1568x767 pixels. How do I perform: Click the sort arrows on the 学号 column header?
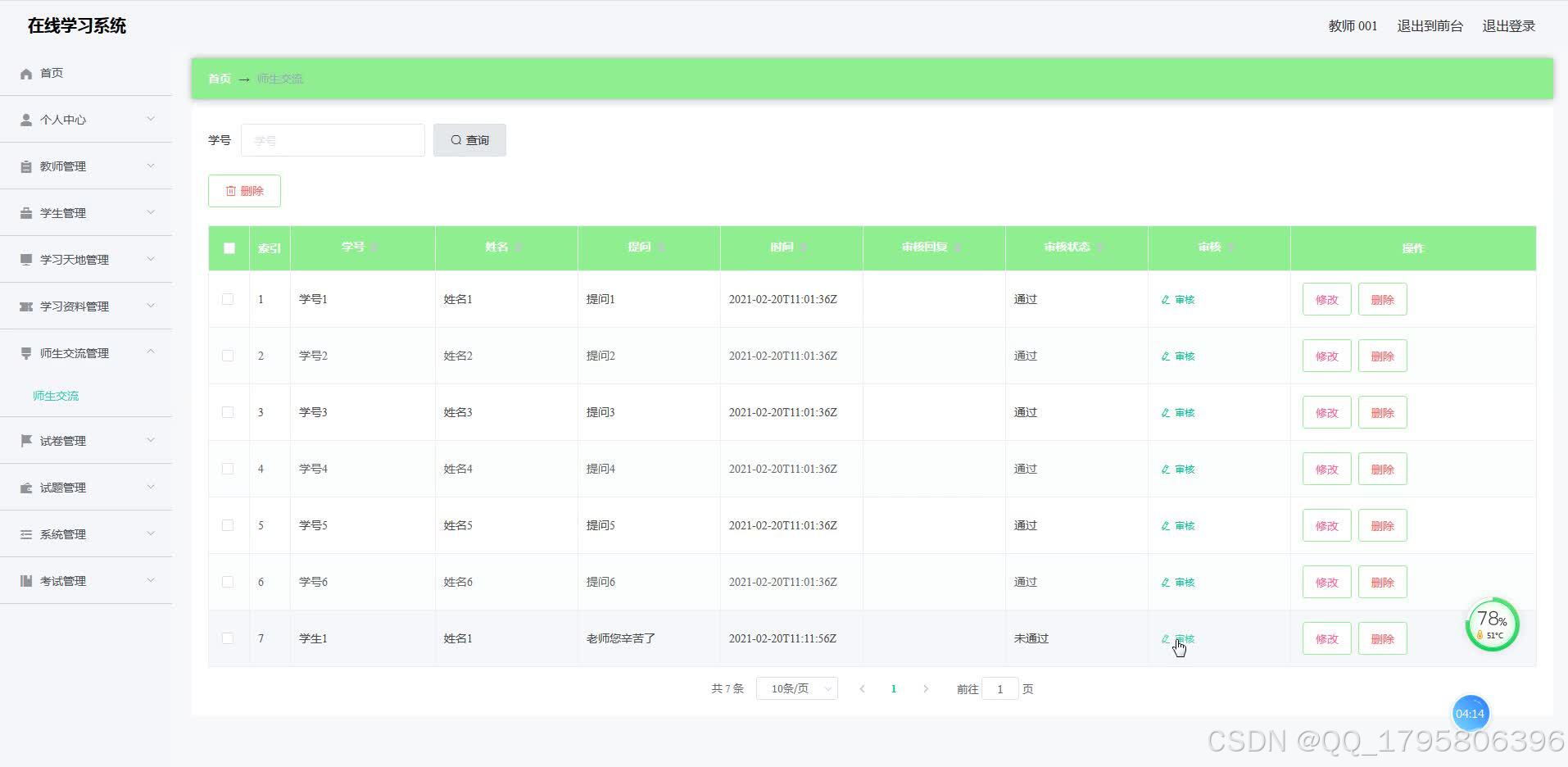coord(374,247)
